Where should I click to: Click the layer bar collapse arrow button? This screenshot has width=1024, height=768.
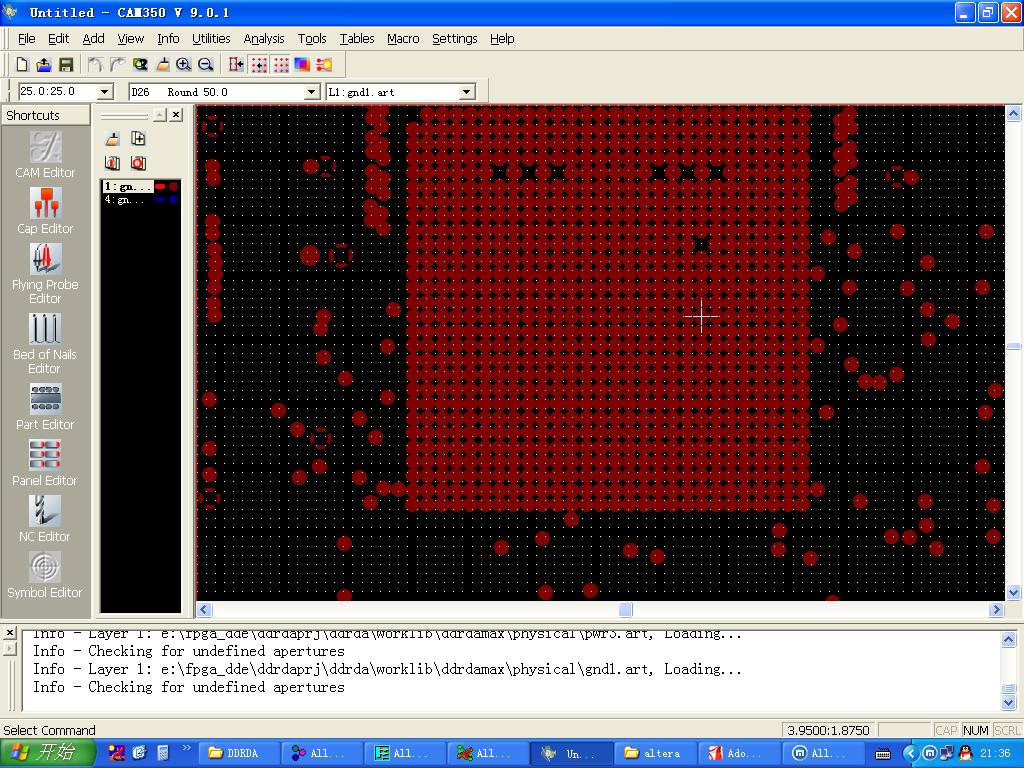(x=160, y=115)
